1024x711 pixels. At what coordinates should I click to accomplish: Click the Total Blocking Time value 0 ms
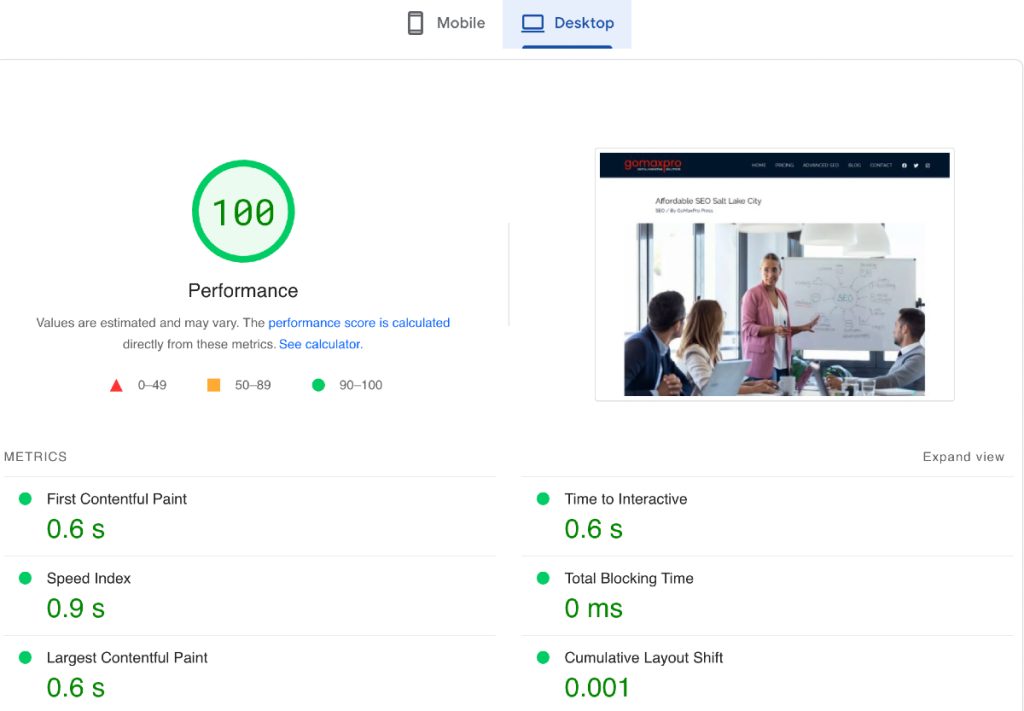tap(594, 608)
